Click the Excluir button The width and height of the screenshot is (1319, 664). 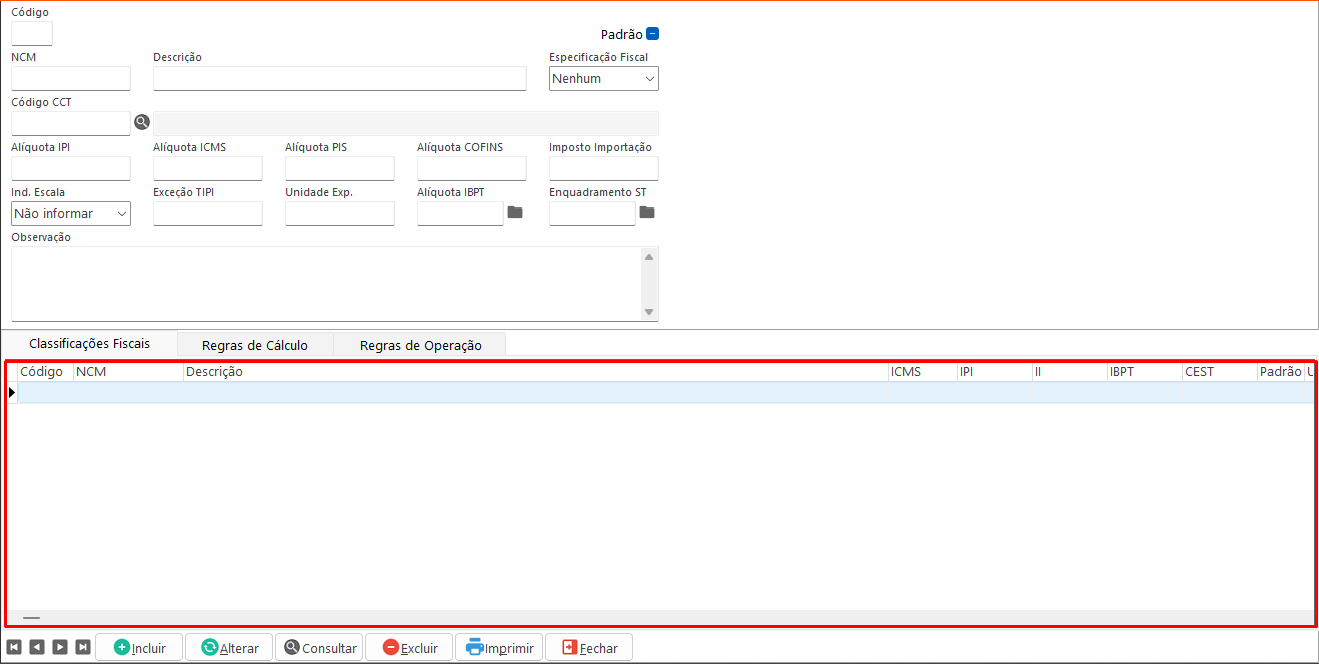[409, 647]
